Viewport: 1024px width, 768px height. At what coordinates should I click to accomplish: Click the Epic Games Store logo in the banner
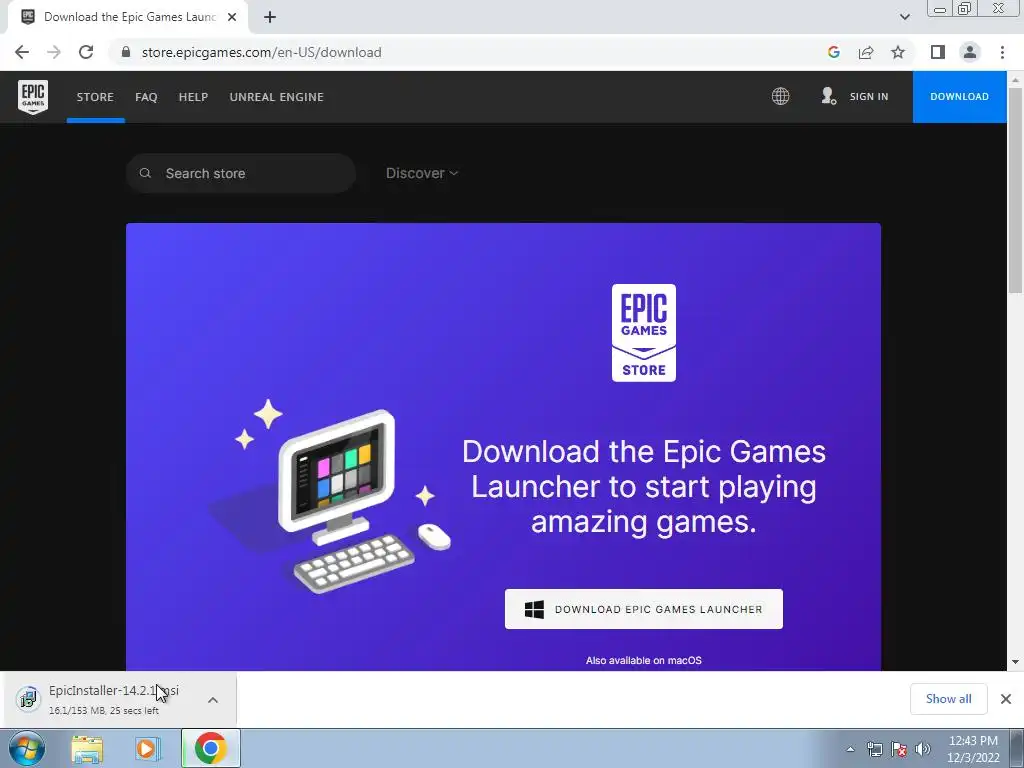pyautogui.click(x=643, y=332)
